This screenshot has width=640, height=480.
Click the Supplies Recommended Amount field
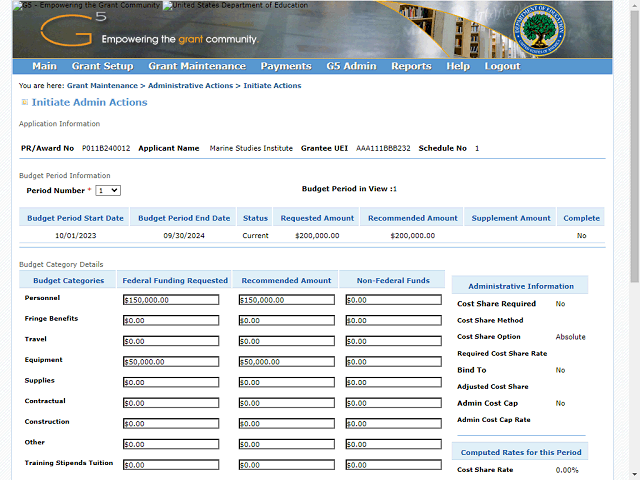pyautogui.click(x=286, y=382)
